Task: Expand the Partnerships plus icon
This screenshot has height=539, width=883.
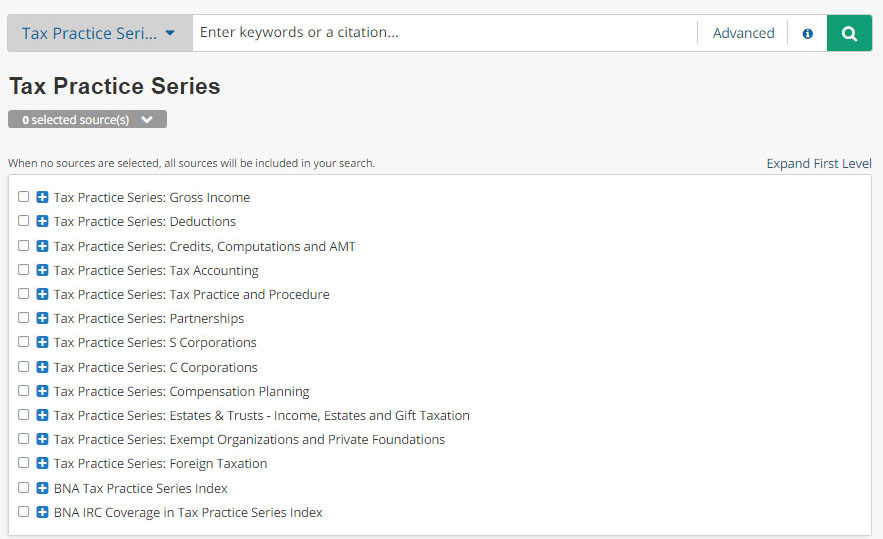Action: pyautogui.click(x=42, y=318)
